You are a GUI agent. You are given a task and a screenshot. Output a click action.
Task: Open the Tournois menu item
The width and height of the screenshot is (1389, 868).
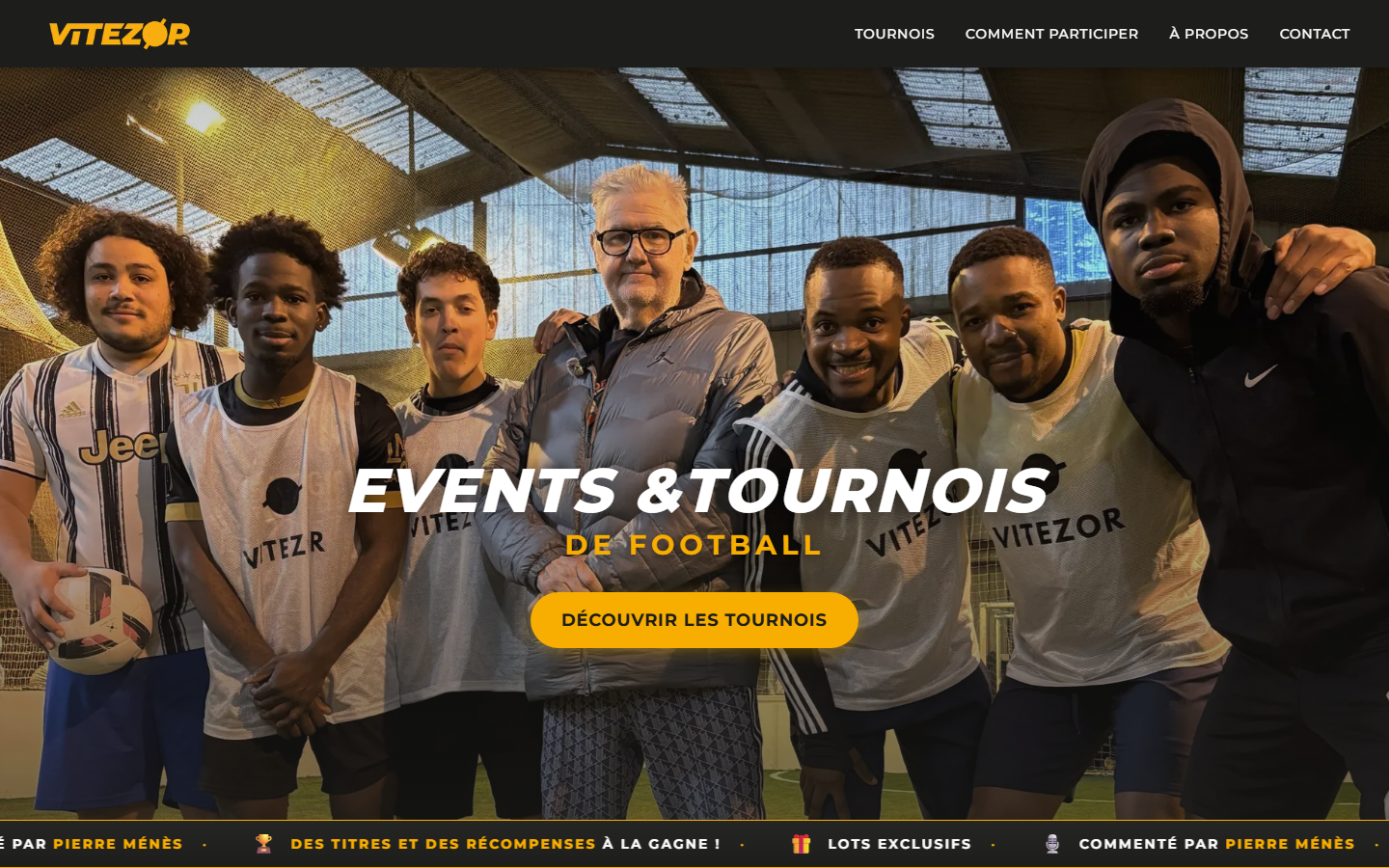click(894, 34)
